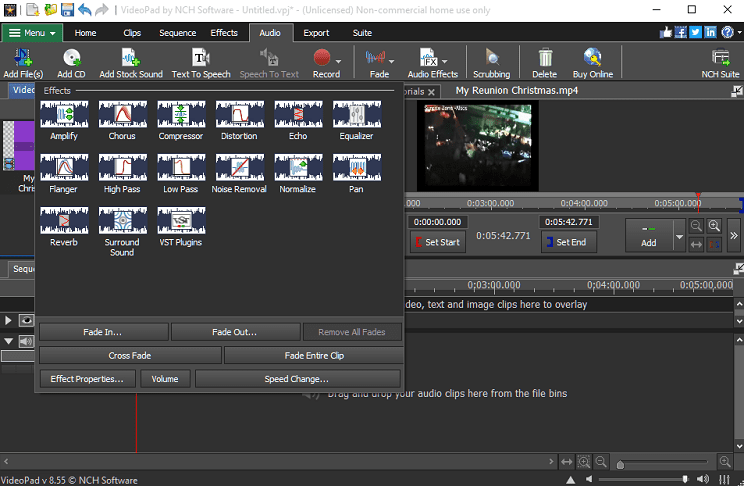Switch to the Export tab
Image resolution: width=744 pixels, height=486 pixels.
click(x=316, y=33)
